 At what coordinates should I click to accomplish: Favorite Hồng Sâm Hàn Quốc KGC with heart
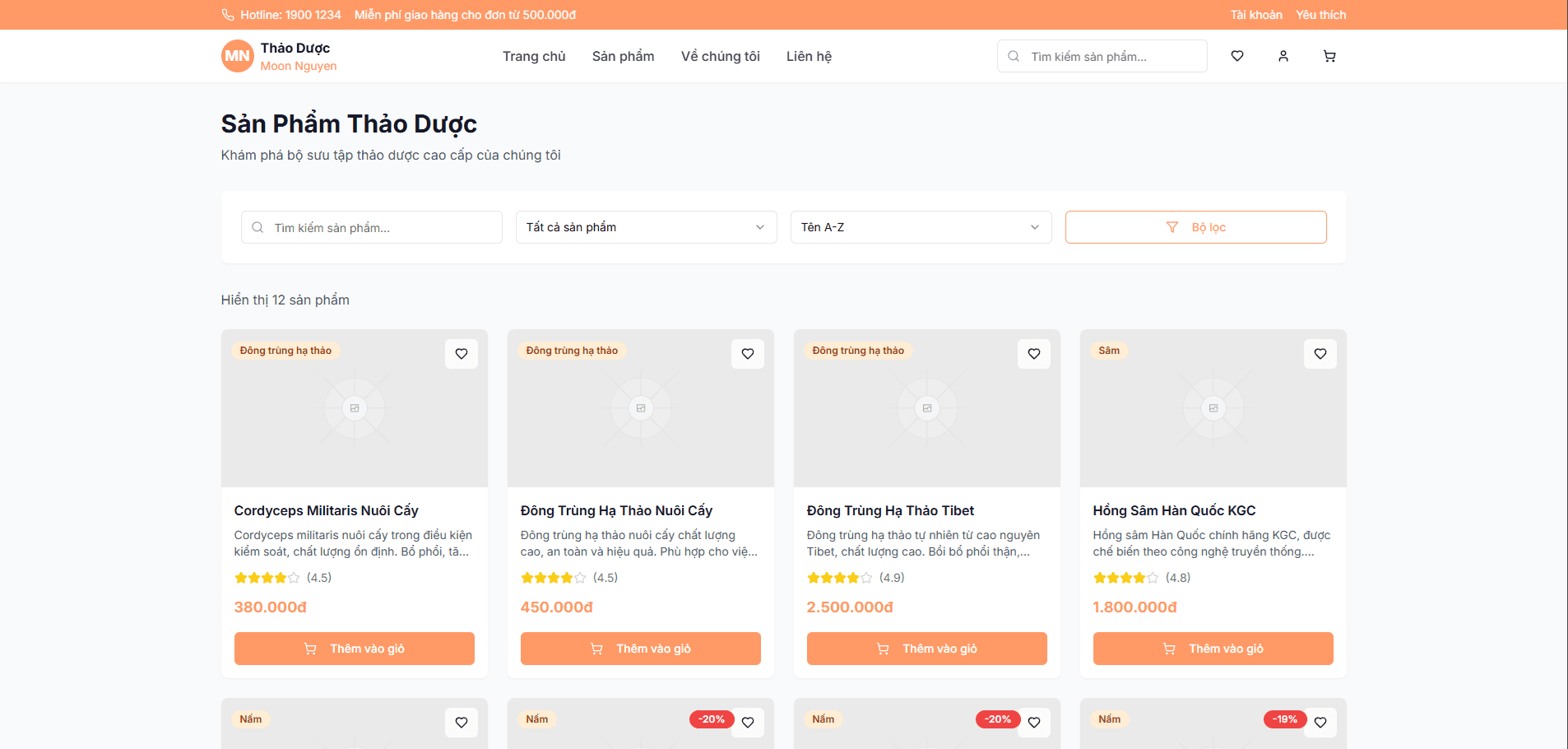[1320, 354]
